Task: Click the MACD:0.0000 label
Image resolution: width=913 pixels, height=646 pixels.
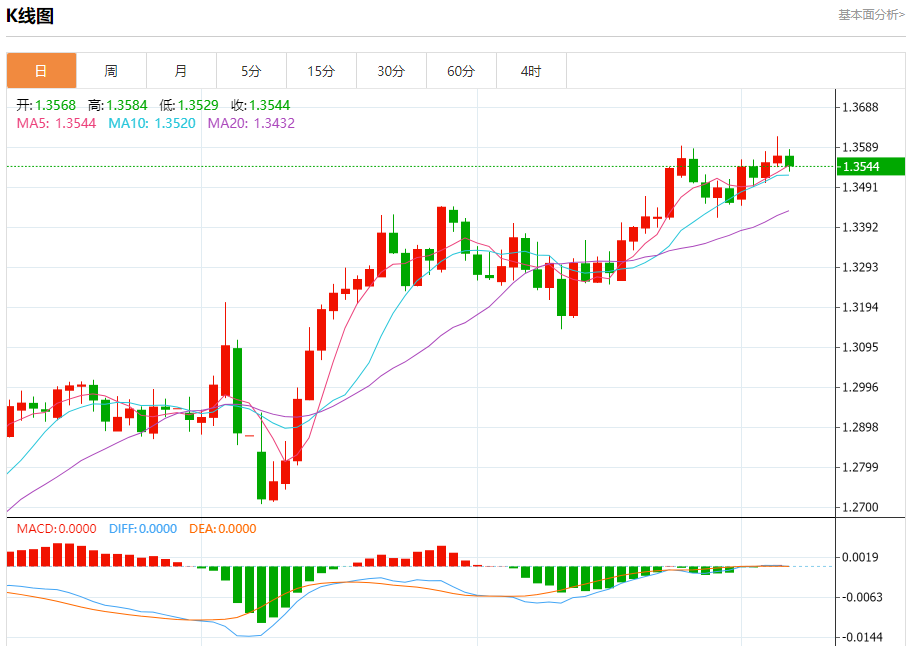Action: (x=56, y=529)
